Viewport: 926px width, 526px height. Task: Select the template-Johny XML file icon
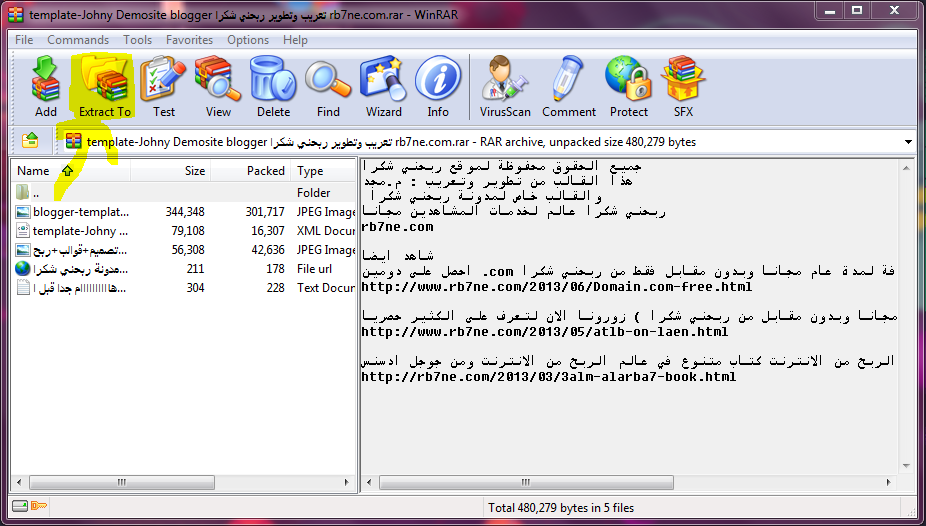[23, 231]
